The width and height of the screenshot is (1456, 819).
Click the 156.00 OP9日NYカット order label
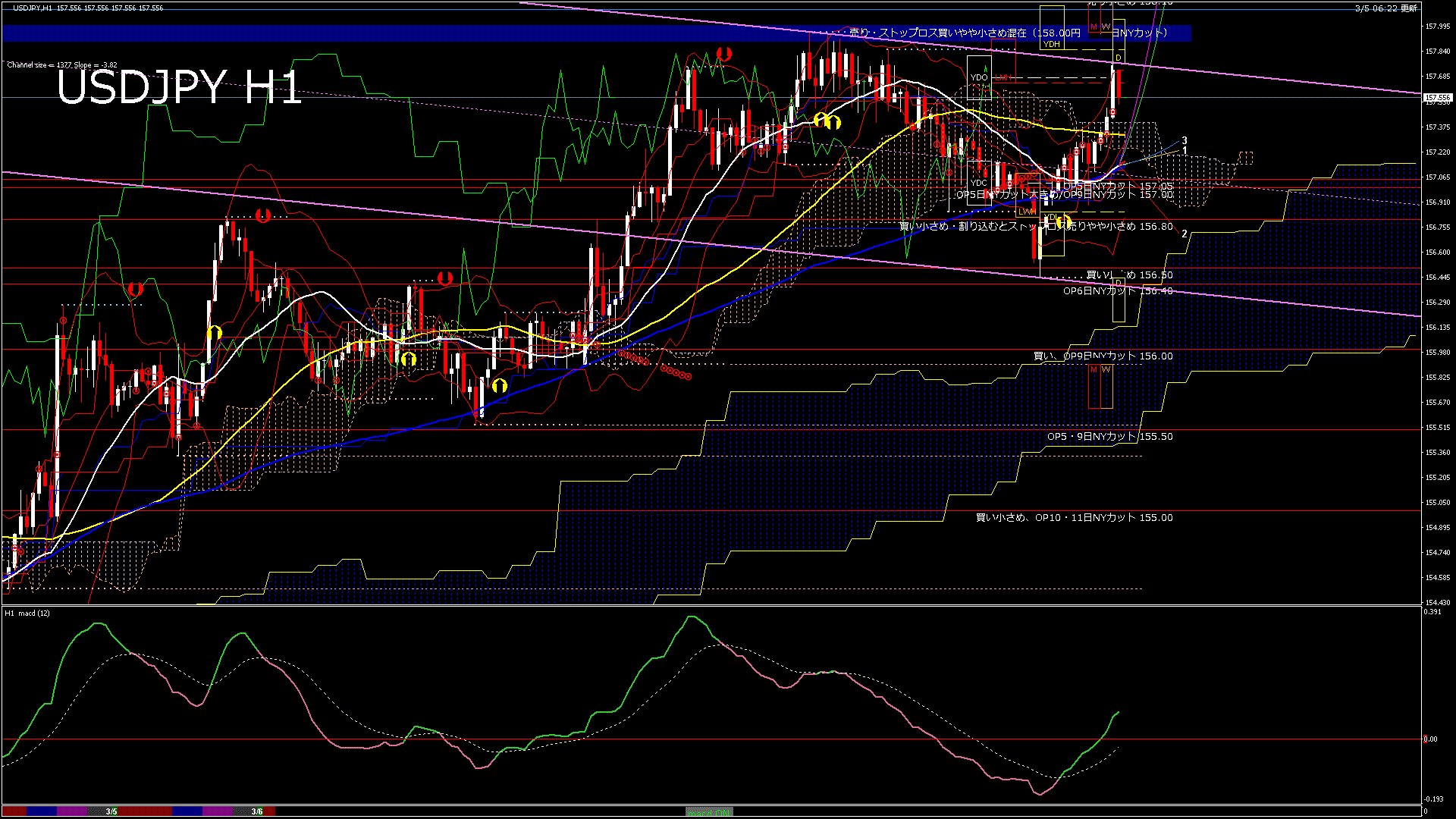[1103, 356]
